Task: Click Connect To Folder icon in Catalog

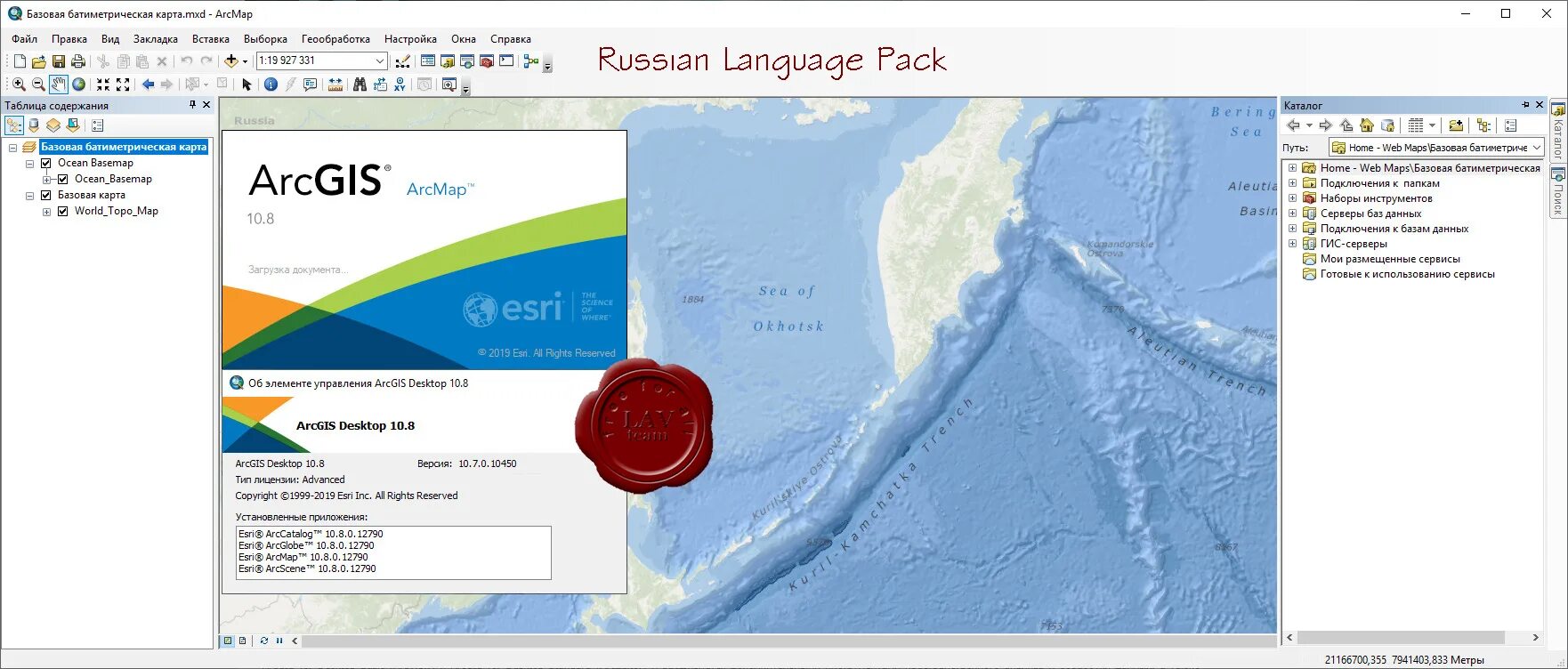Action: (1456, 125)
